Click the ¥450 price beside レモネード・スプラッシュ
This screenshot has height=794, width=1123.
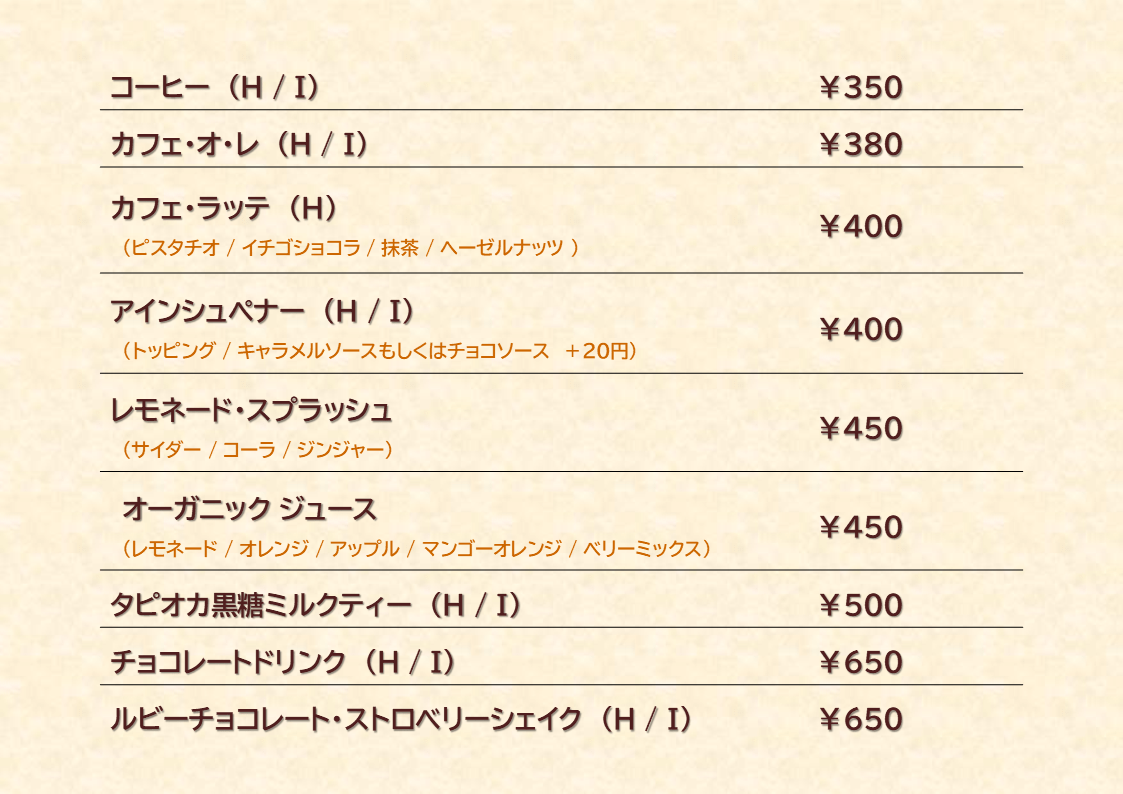coord(861,429)
